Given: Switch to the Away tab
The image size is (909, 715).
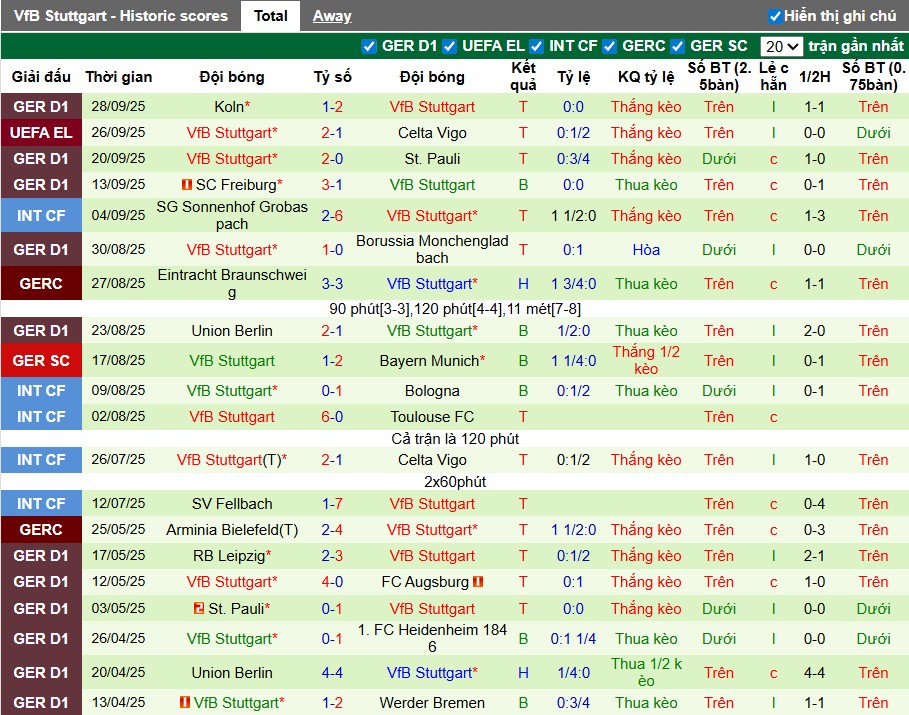Looking at the screenshot, I should 330,15.
